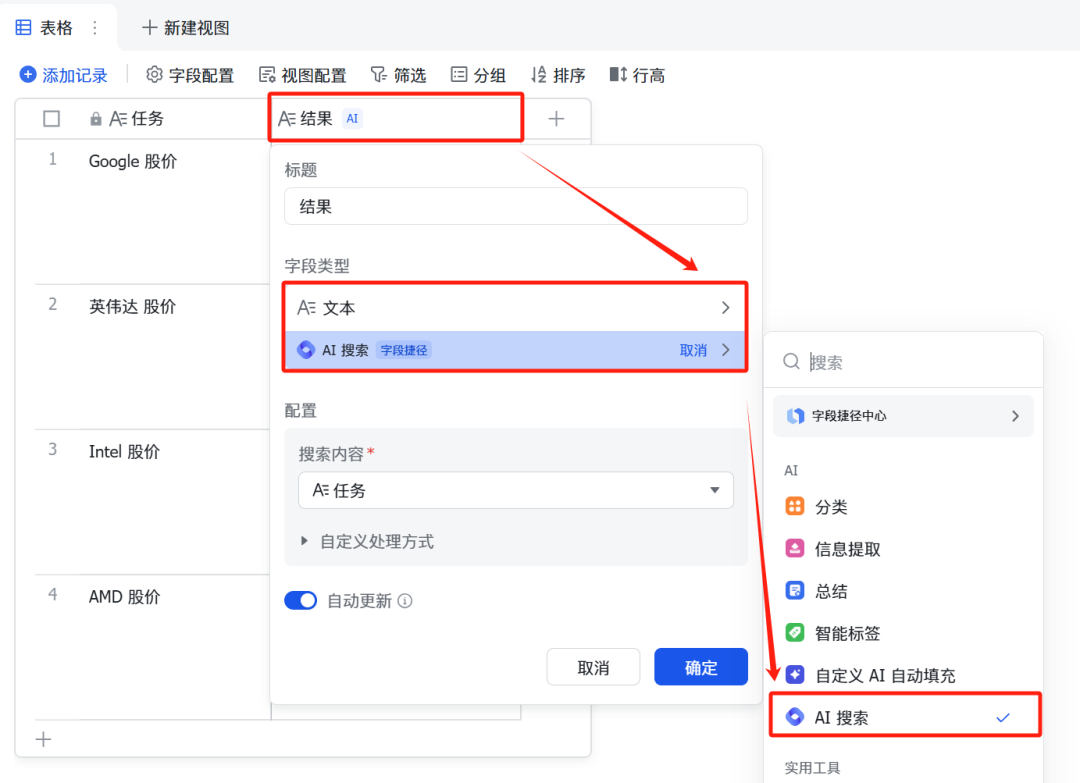
Task: Click the 字段捷径 tag in AI 搜索 row
Action: point(404,350)
